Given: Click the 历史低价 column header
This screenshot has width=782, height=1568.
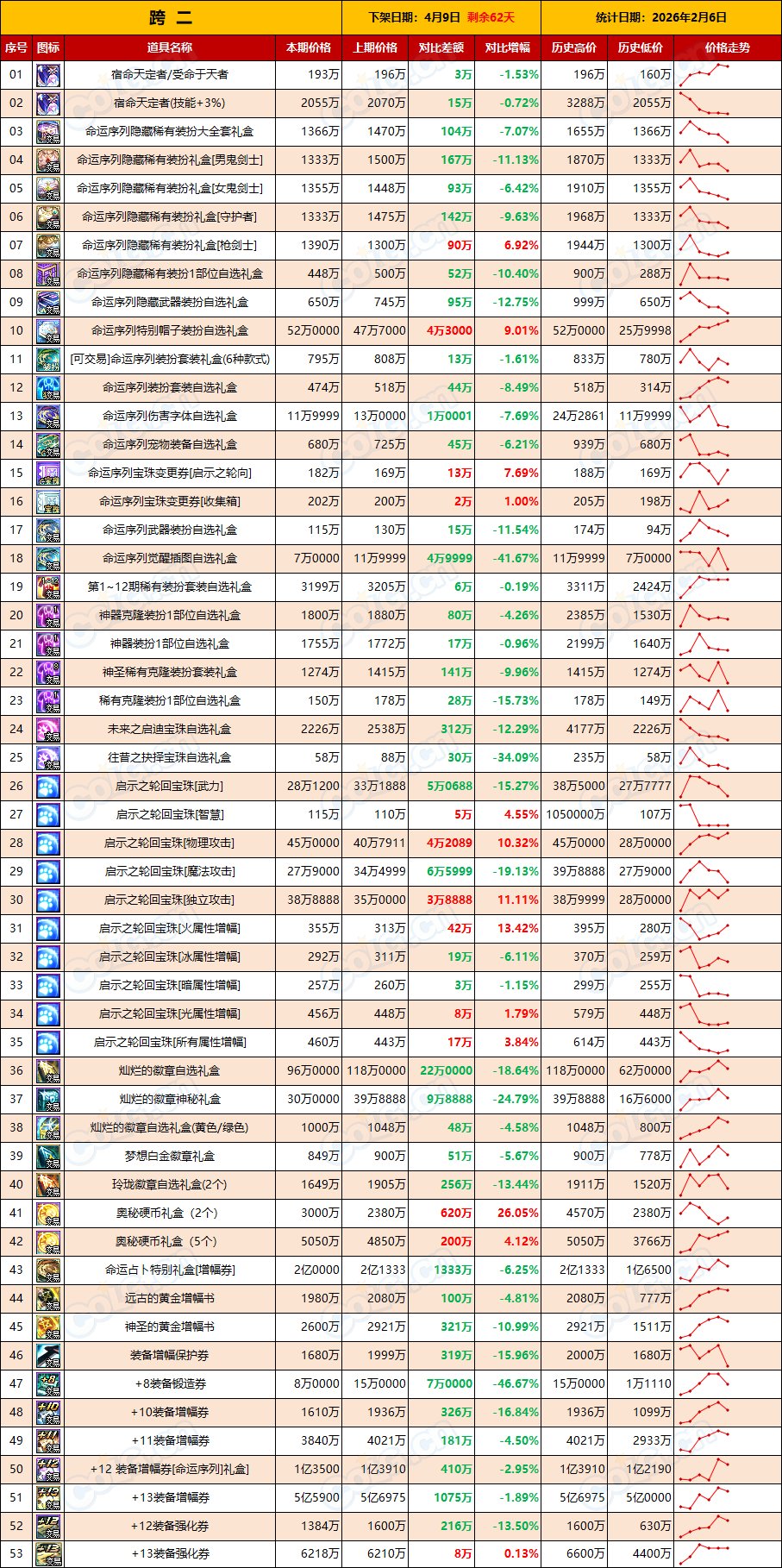Looking at the screenshot, I should 641,48.
